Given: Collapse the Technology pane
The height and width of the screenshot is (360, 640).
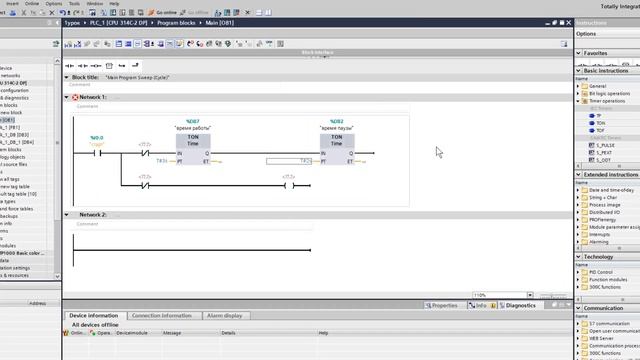Looking at the screenshot, I should click(x=578, y=257).
